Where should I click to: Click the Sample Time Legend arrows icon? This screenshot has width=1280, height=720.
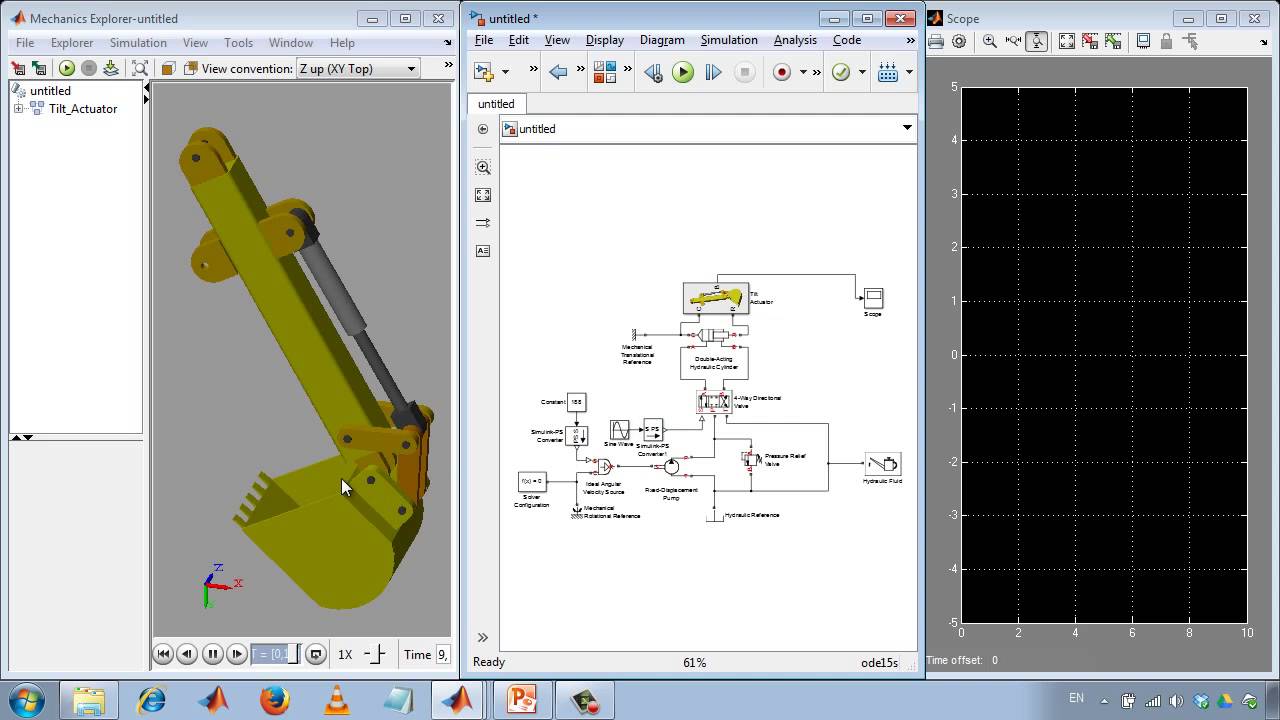483,223
